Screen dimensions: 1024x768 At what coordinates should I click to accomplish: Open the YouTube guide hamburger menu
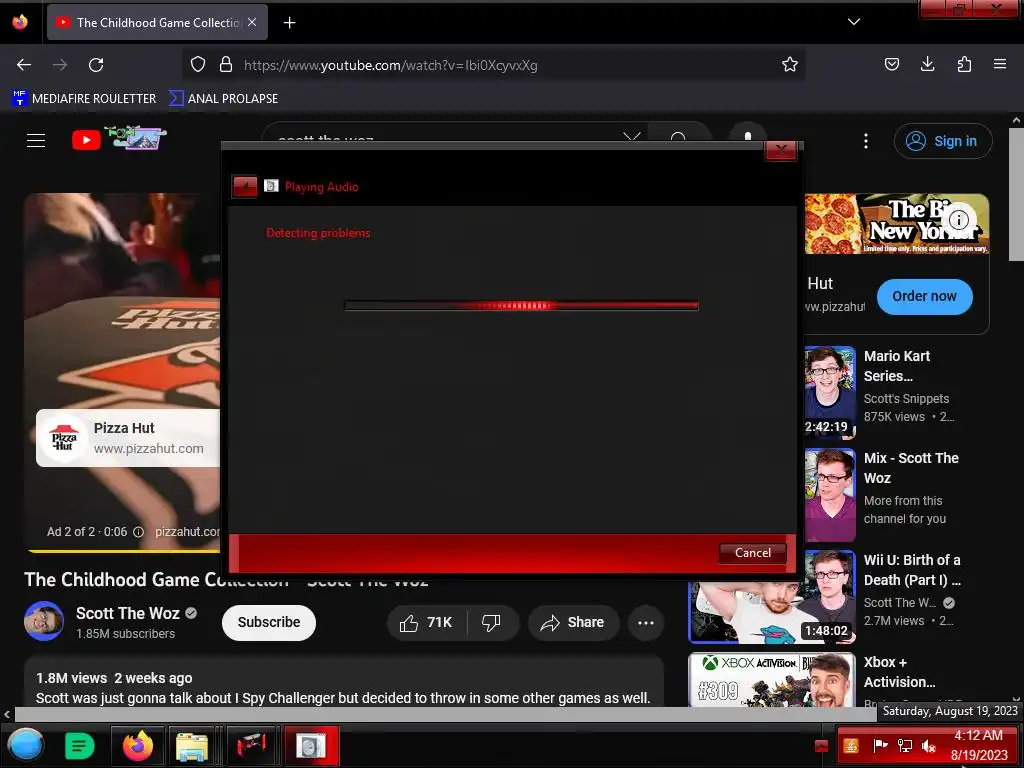coord(36,140)
